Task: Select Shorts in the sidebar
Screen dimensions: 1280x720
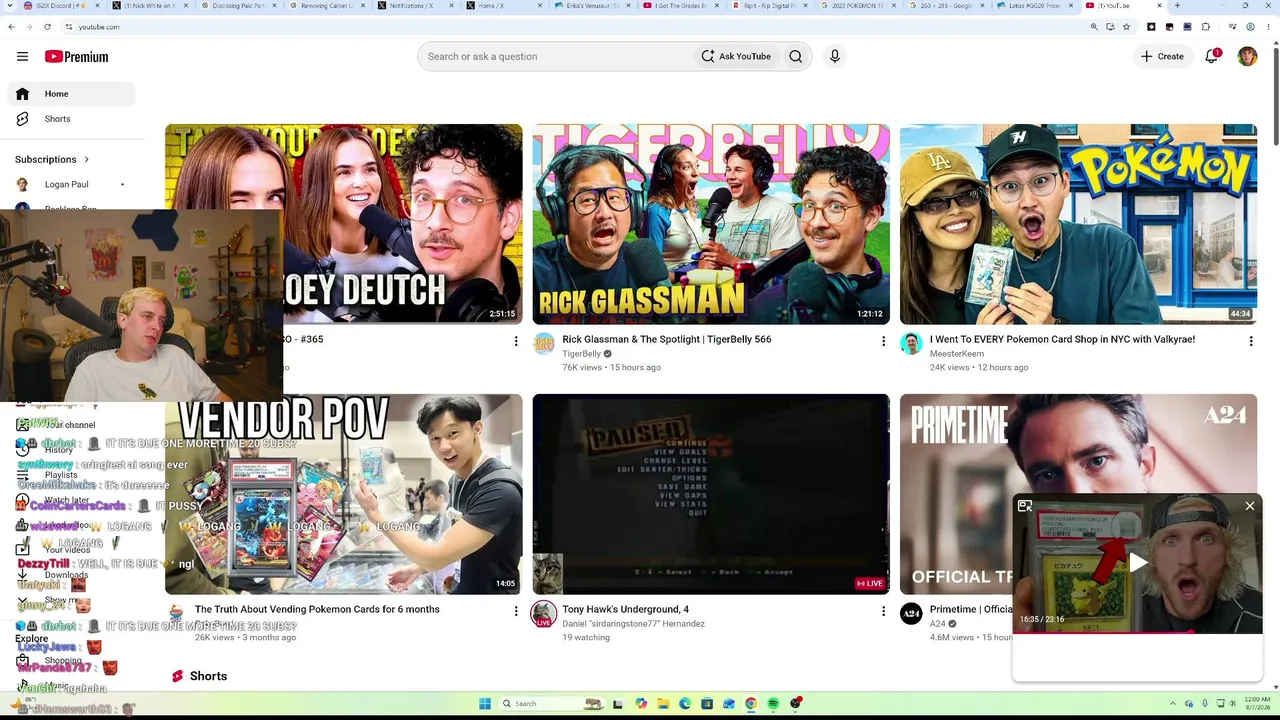Action: [x=70, y=119]
